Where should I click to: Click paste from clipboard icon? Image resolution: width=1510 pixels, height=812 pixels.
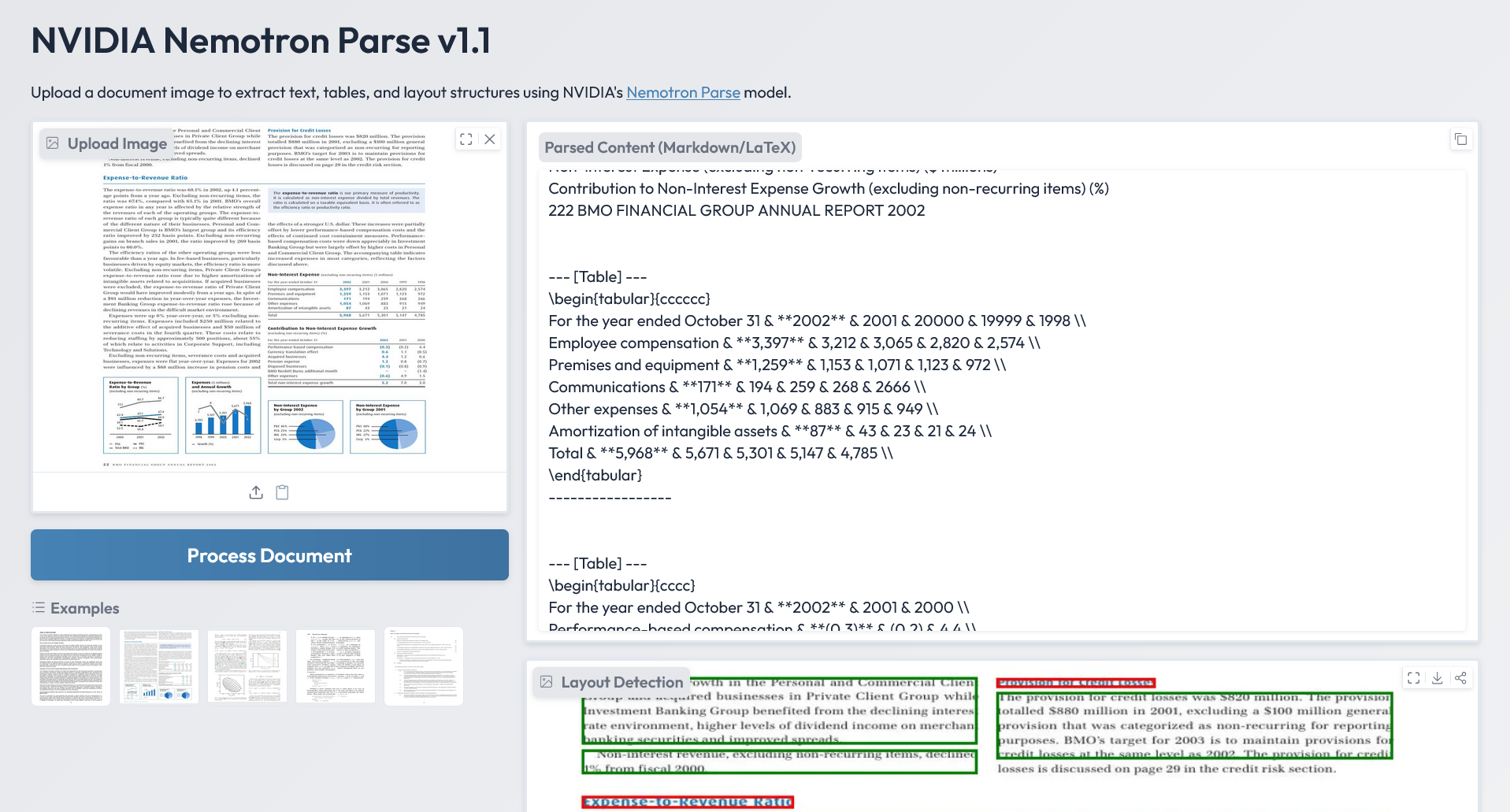(282, 492)
